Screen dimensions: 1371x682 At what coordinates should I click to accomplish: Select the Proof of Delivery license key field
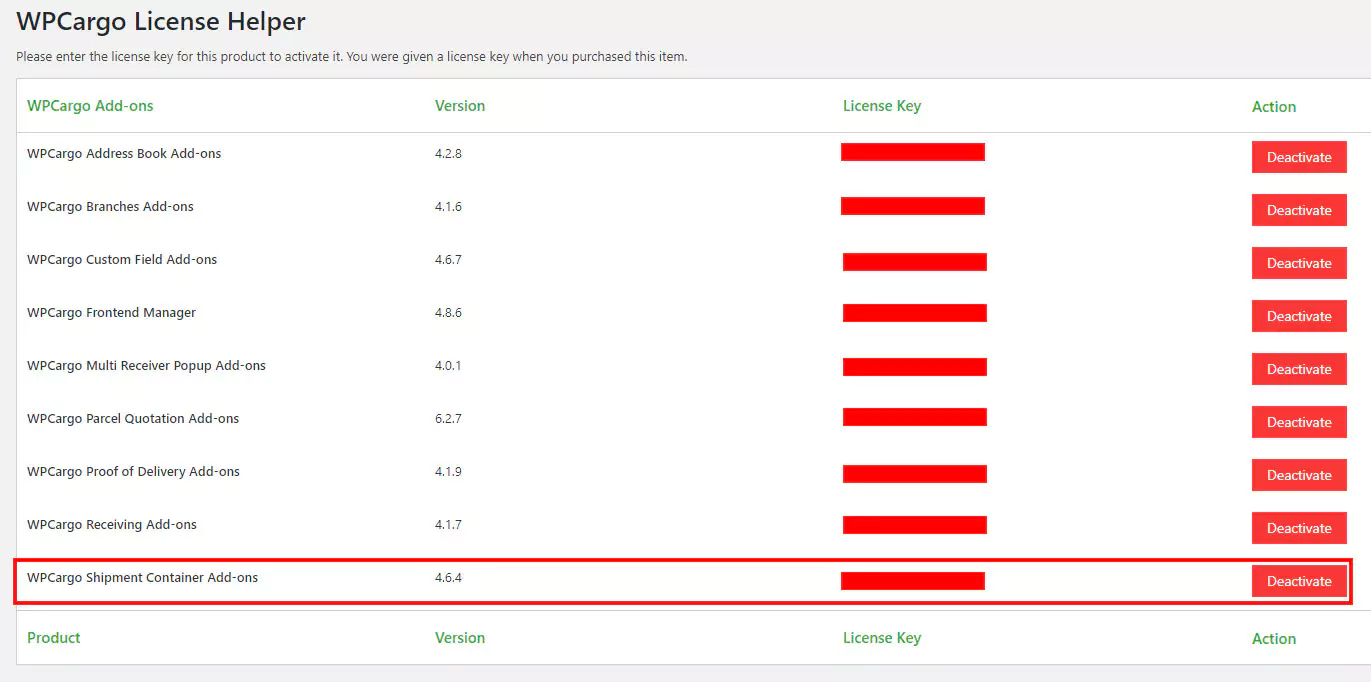tap(914, 474)
